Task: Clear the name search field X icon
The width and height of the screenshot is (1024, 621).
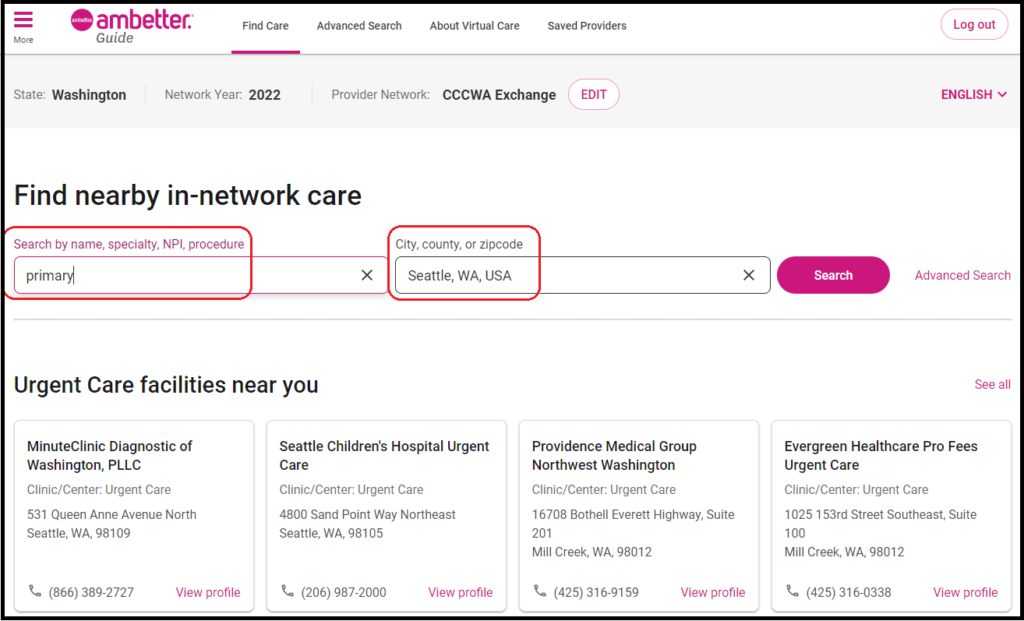Action: [367, 275]
